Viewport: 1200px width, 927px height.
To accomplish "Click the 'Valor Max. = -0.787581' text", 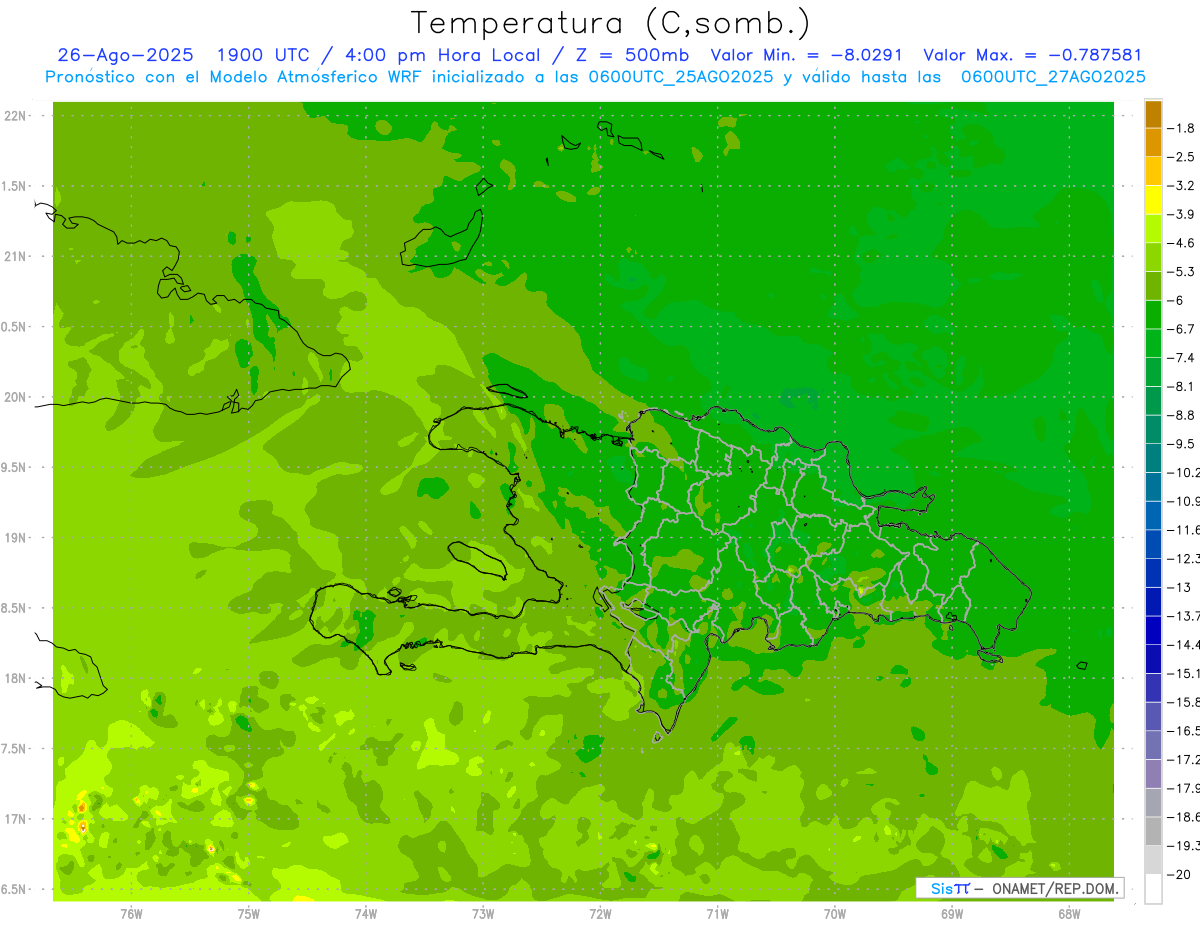I will [1032, 55].
